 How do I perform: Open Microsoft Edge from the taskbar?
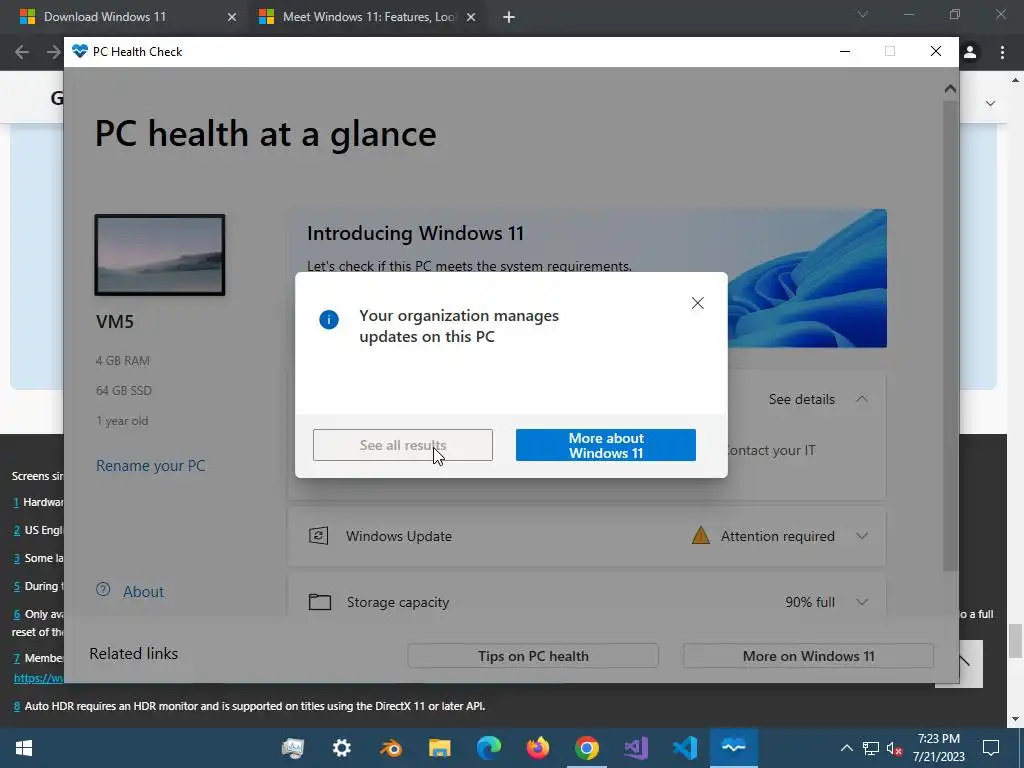[488, 748]
